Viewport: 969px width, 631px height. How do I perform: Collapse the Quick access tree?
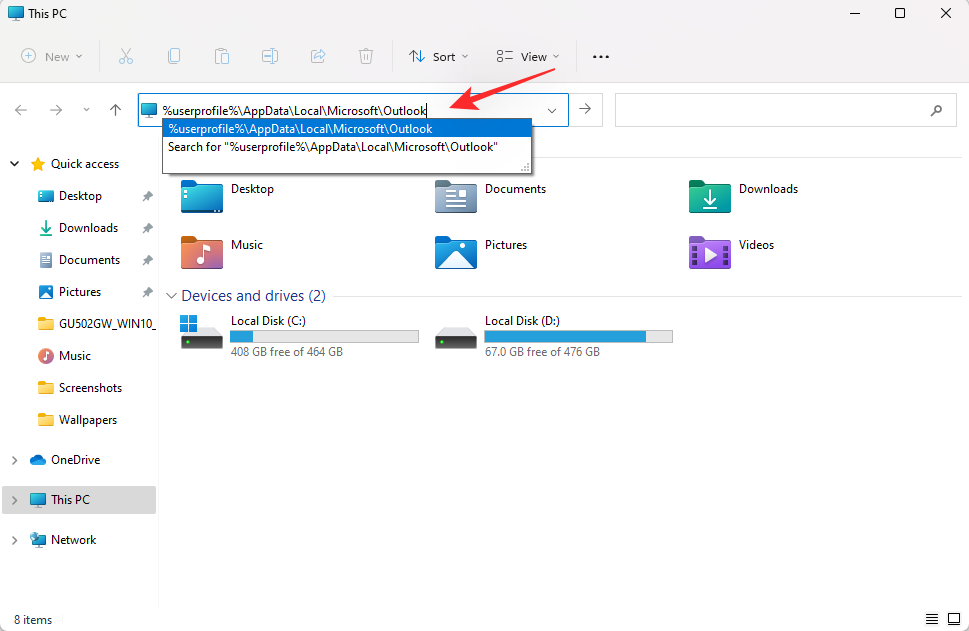[x=14, y=164]
